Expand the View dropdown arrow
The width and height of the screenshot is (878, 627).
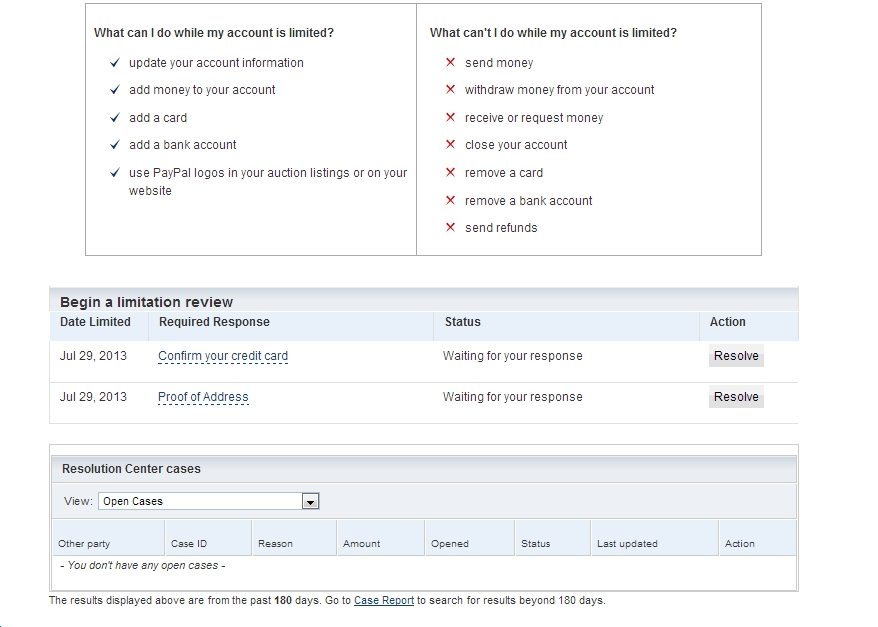310,502
